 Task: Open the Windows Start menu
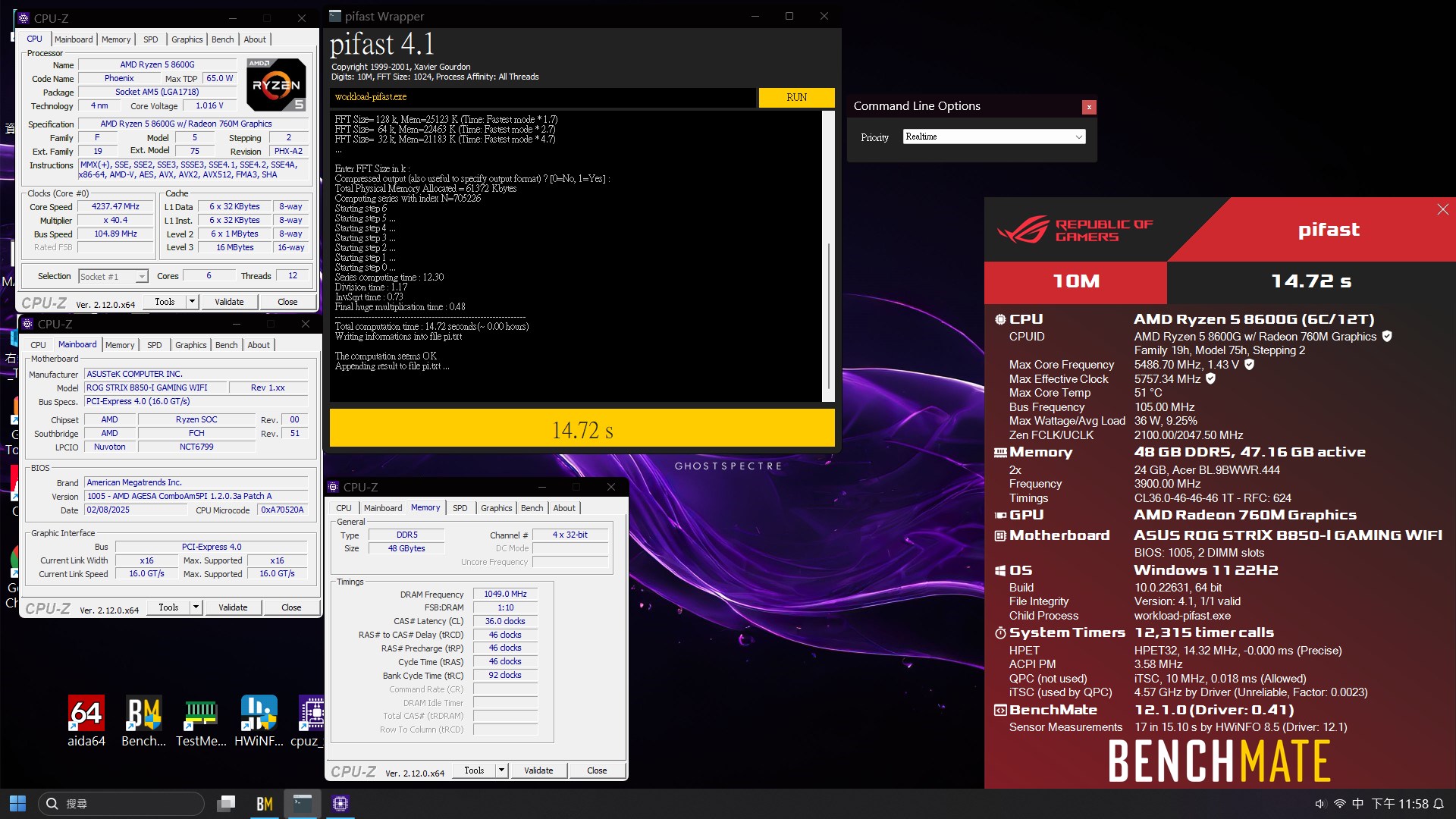coord(17,804)
